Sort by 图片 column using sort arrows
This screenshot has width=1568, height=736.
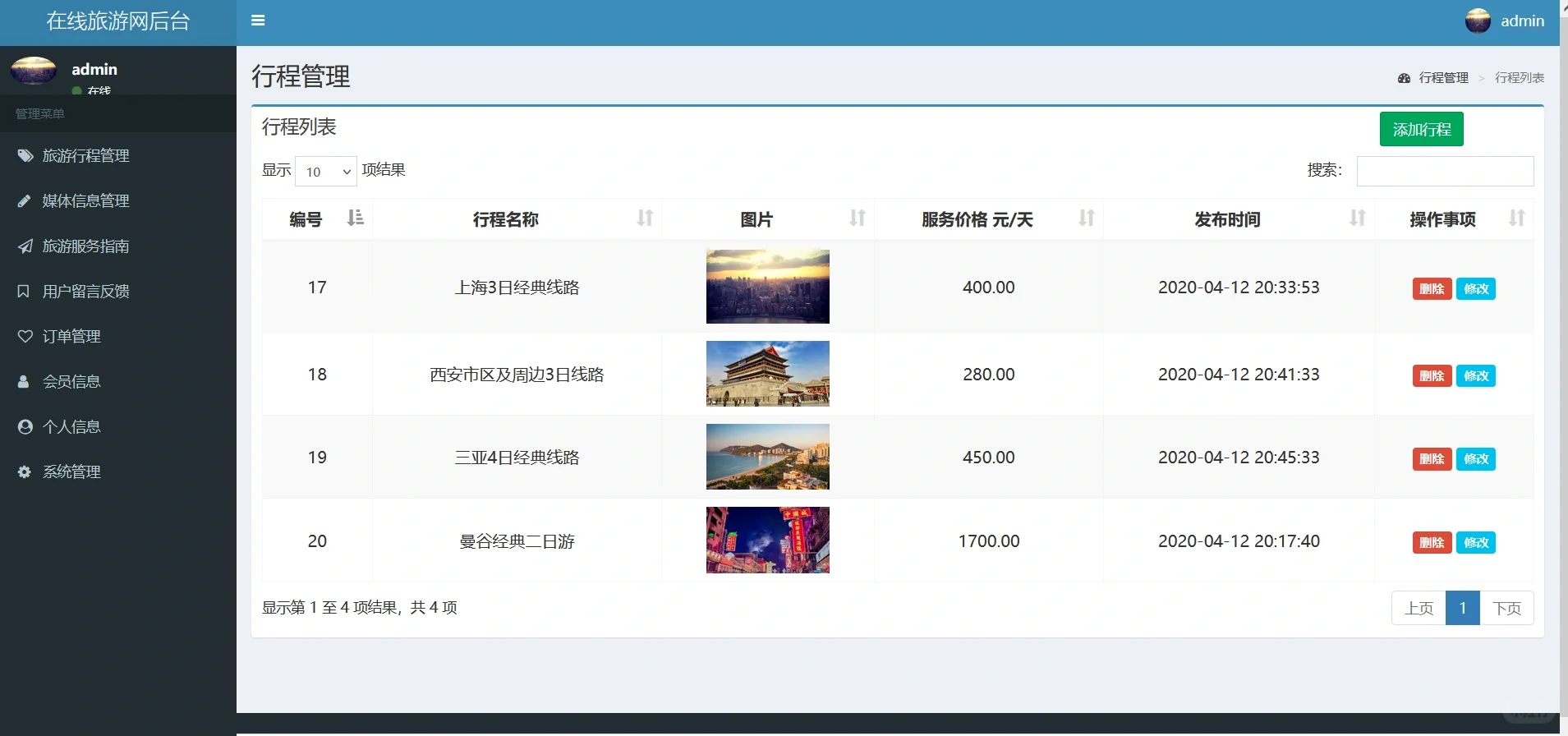pos(858,218)
